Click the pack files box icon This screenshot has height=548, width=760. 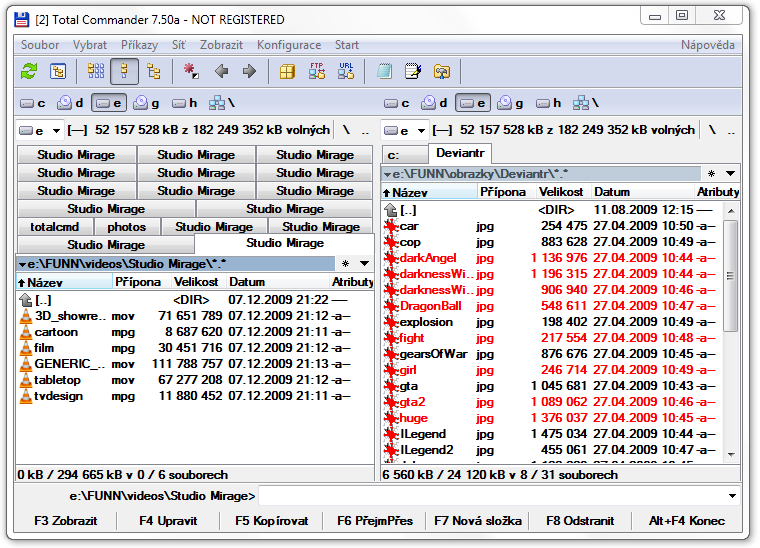point(287,71)
